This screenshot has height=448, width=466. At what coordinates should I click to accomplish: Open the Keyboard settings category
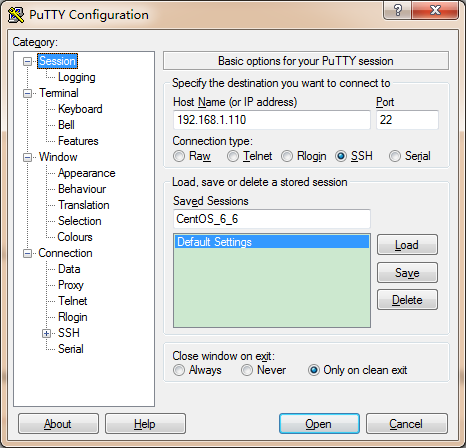80,109
